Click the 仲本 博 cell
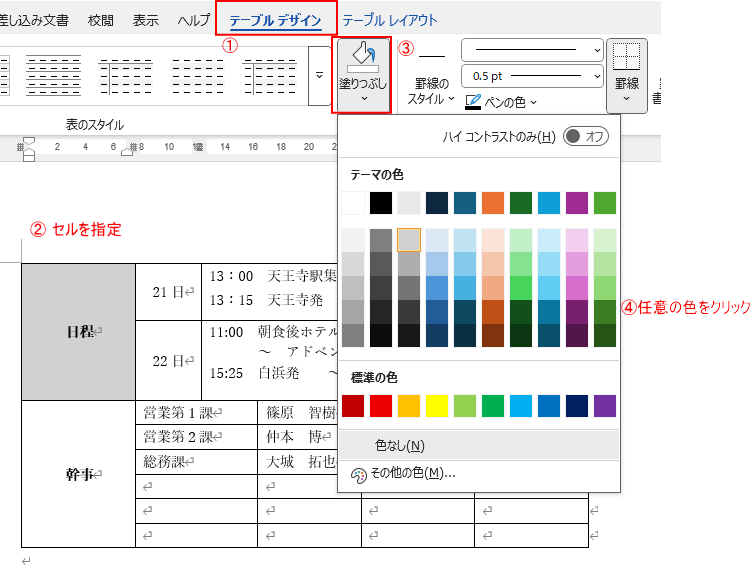The image size is (750, 579). [298, 436]
